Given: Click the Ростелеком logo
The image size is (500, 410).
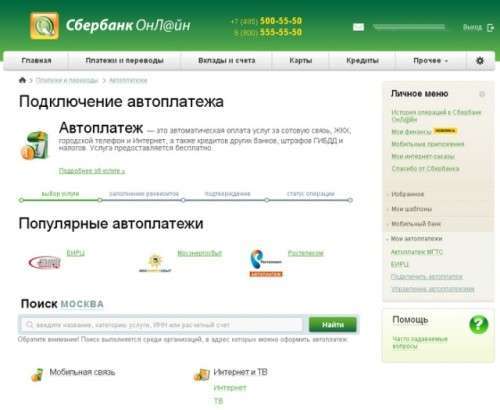Looking at the screenshot, I should [x=266, y=263].
